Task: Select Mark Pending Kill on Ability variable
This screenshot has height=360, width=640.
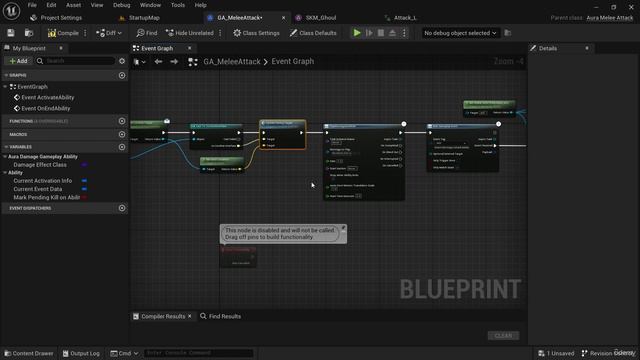Action: coord(47,198)
